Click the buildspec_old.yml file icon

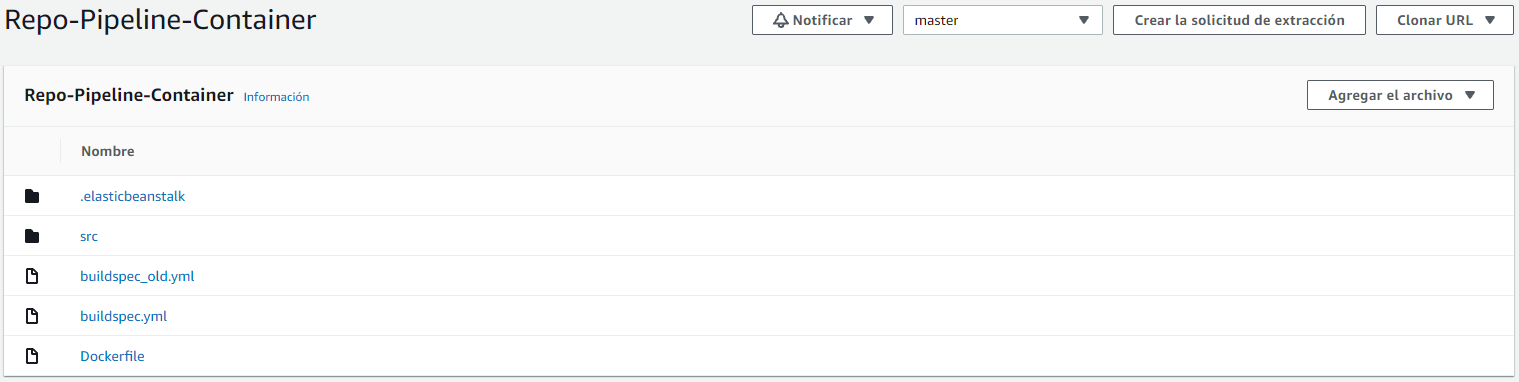pos(32,276)
